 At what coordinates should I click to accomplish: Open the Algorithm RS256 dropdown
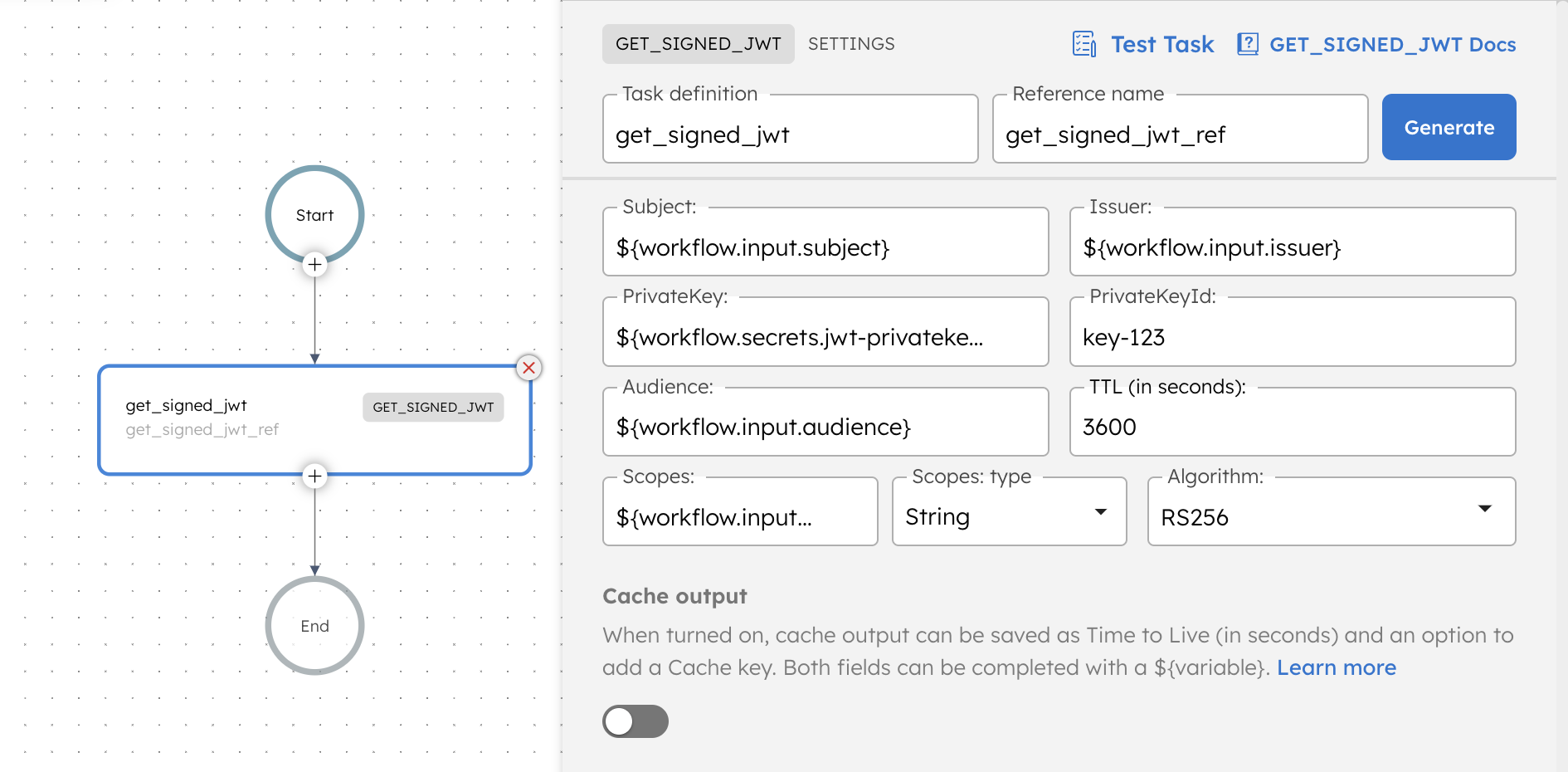click(1332, 511)
